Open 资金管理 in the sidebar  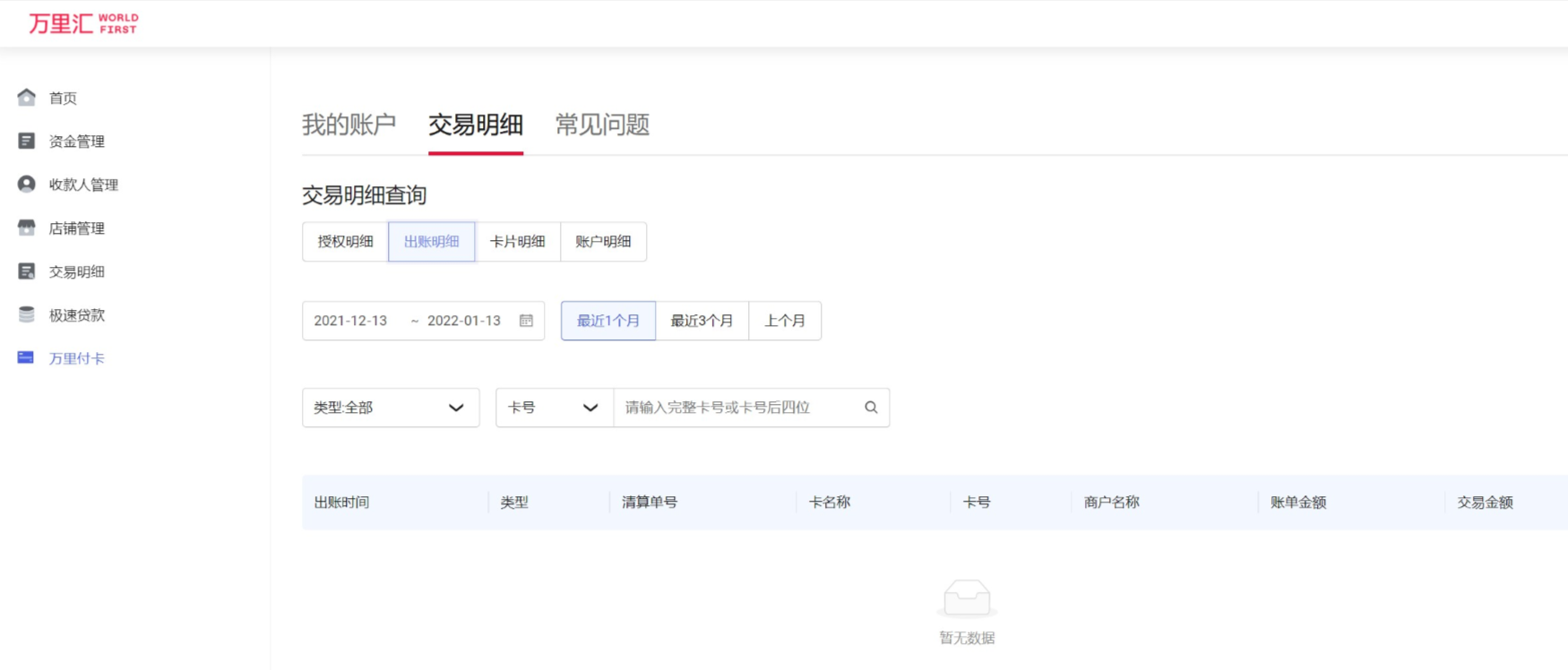click(77, 142)
